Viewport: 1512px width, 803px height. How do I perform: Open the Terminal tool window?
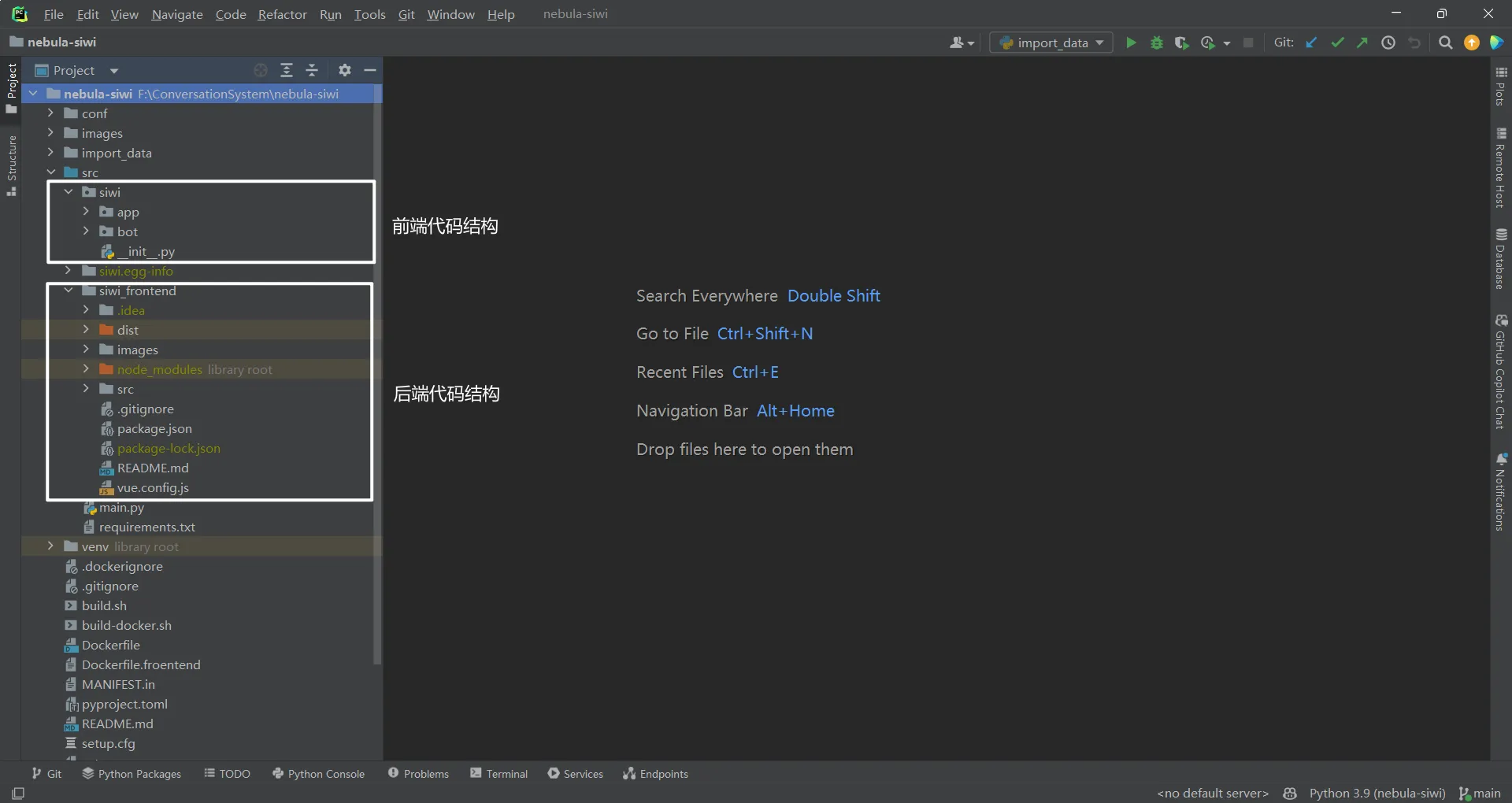coord(498,774)
